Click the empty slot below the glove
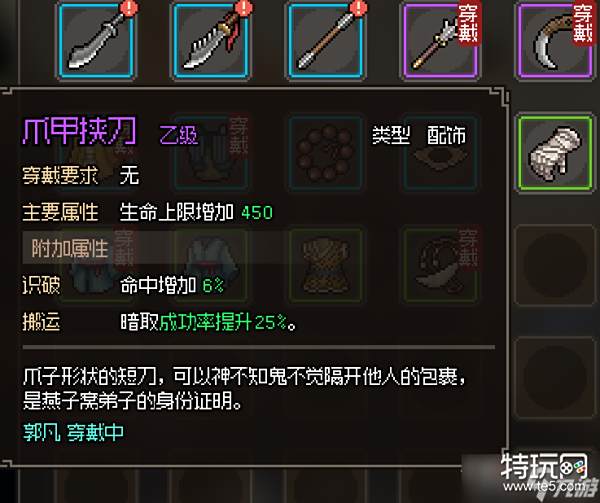This screenshot has height=503, width=600. pos(556,265)
